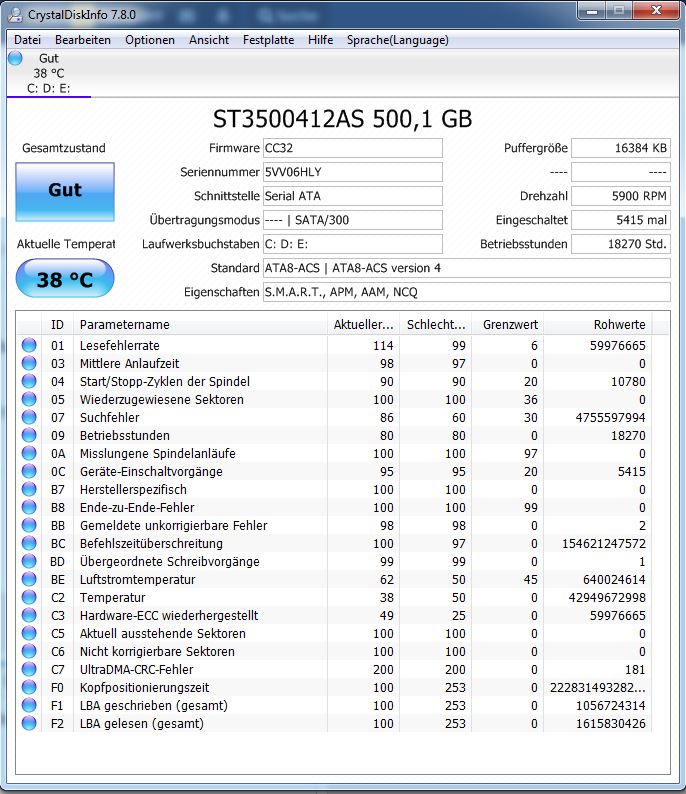
Task: Click the Laufwerksbuchstaben field
Action: click(353, 244)
